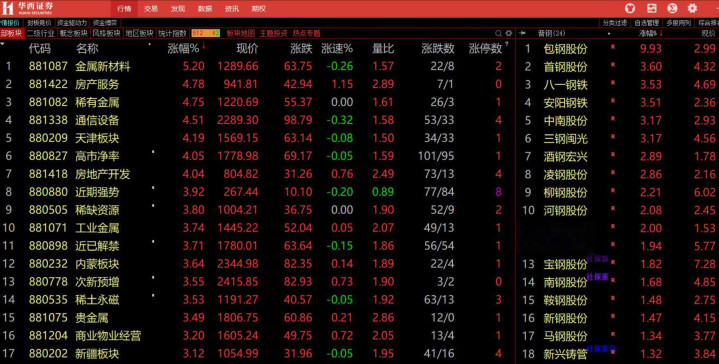Select the 资金博弈 sub-tab
The width and height of the screenshot is (719, 364).
coord(105,23)
